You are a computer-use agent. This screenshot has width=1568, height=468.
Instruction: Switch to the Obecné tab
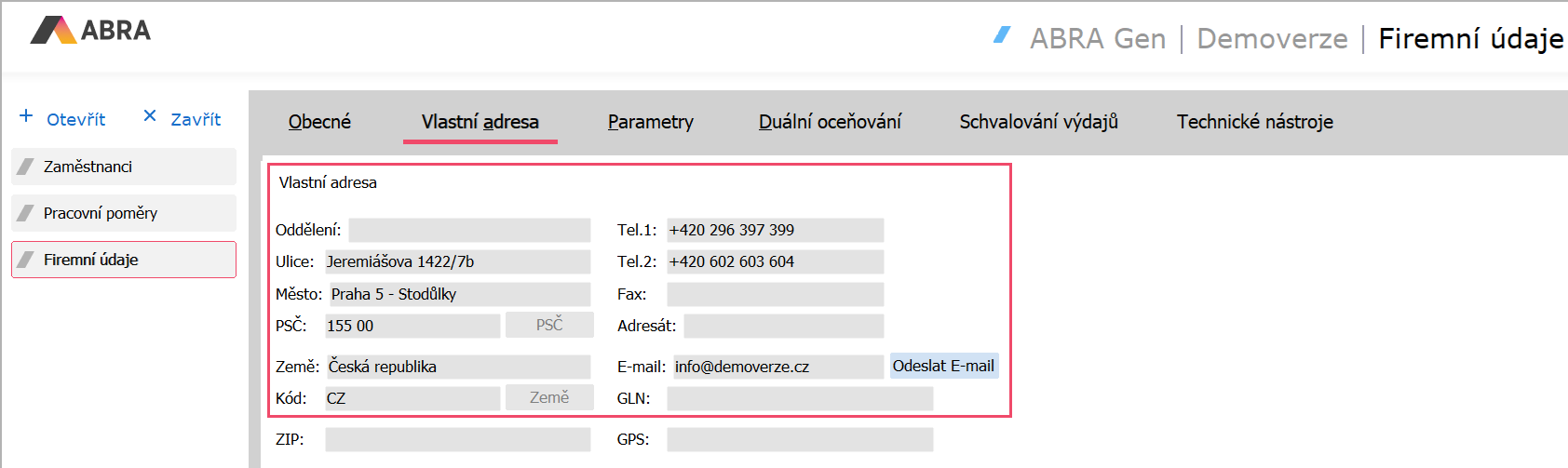[x=319, y=122]
